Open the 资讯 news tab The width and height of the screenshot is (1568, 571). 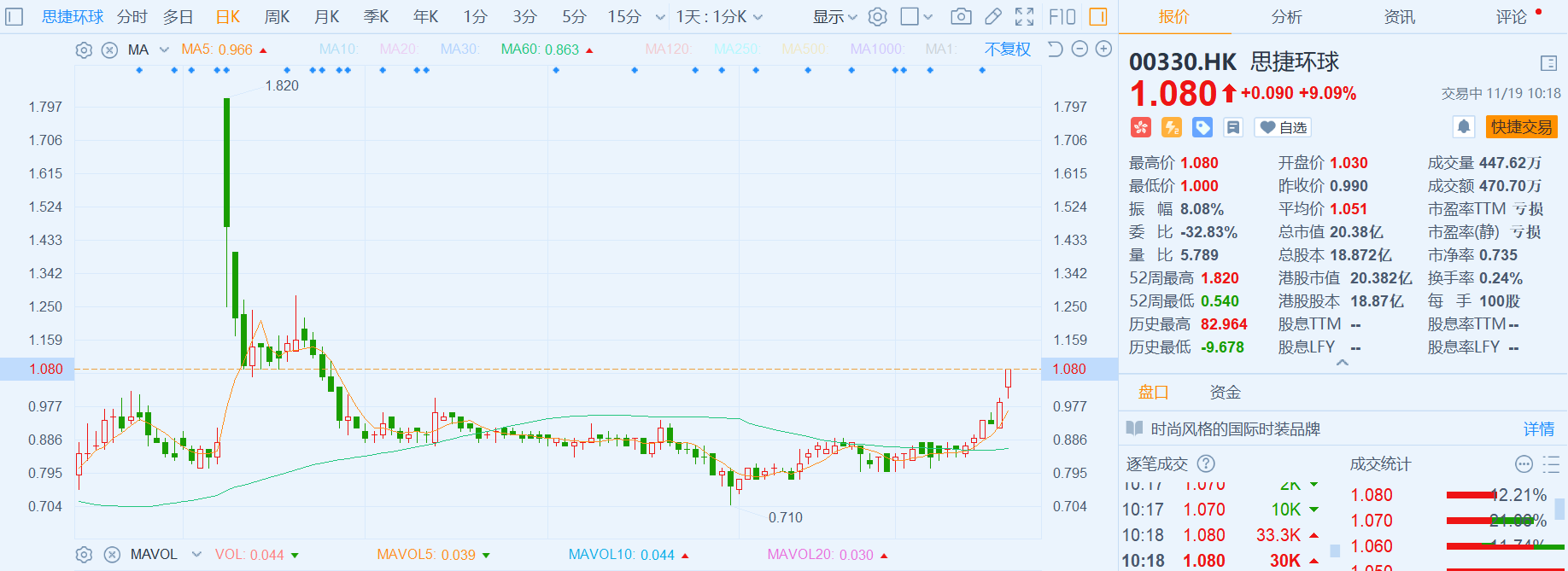pyautogui.click(x=1399, y=16)
